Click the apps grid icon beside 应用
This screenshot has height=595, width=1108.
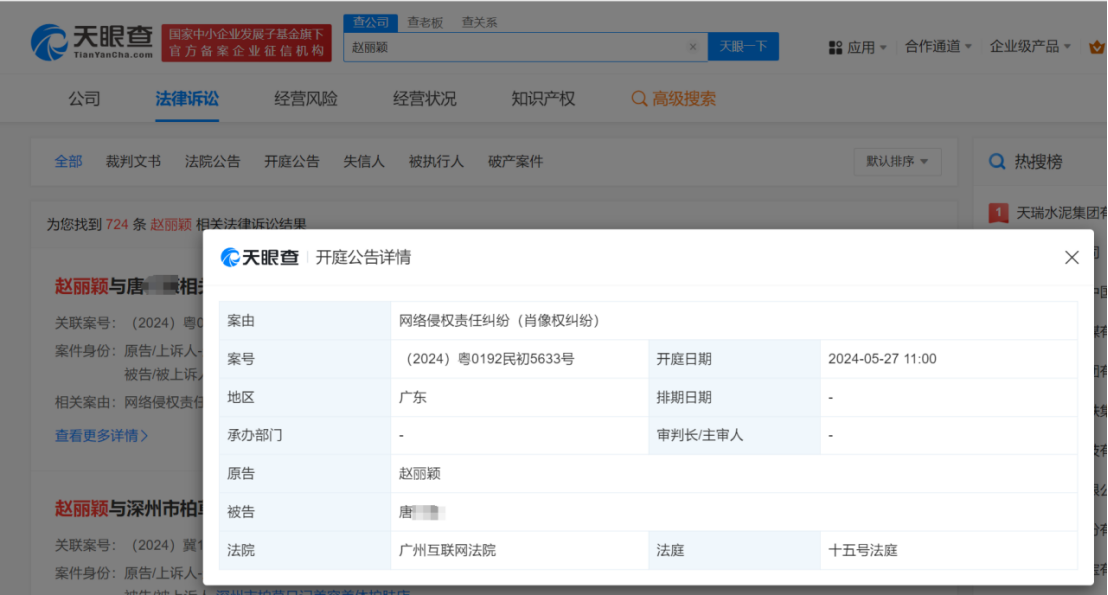coord(836,46)
